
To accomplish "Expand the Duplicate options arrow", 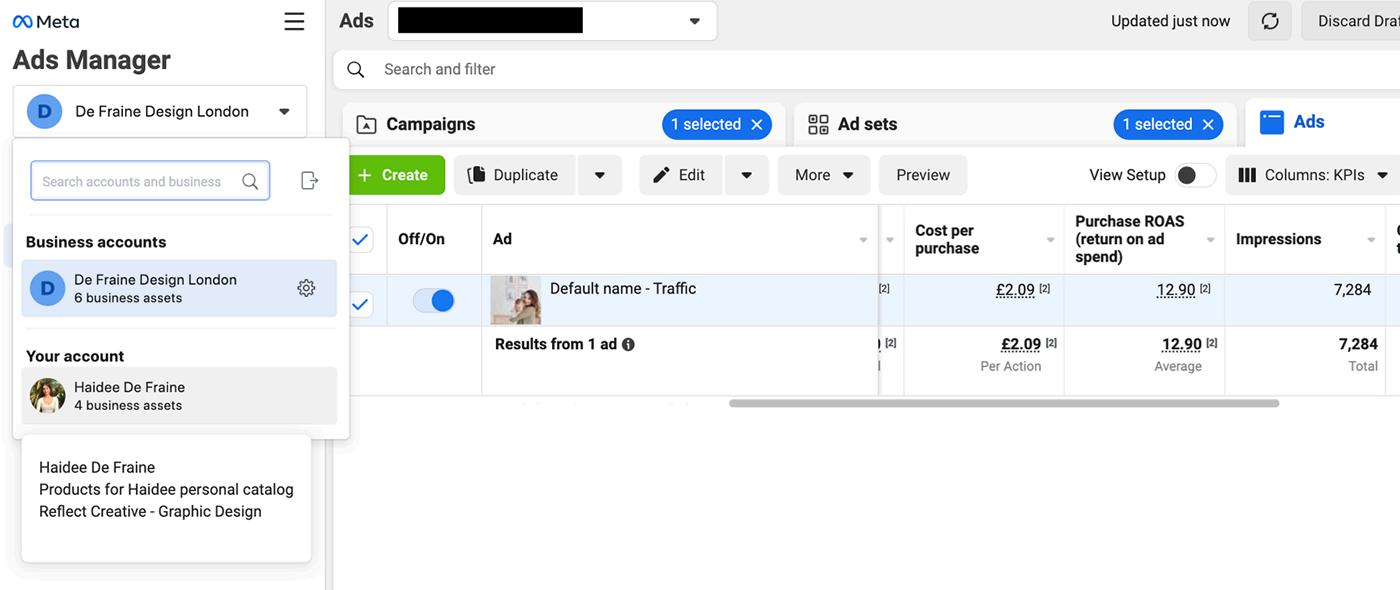I will coord(599,175).
